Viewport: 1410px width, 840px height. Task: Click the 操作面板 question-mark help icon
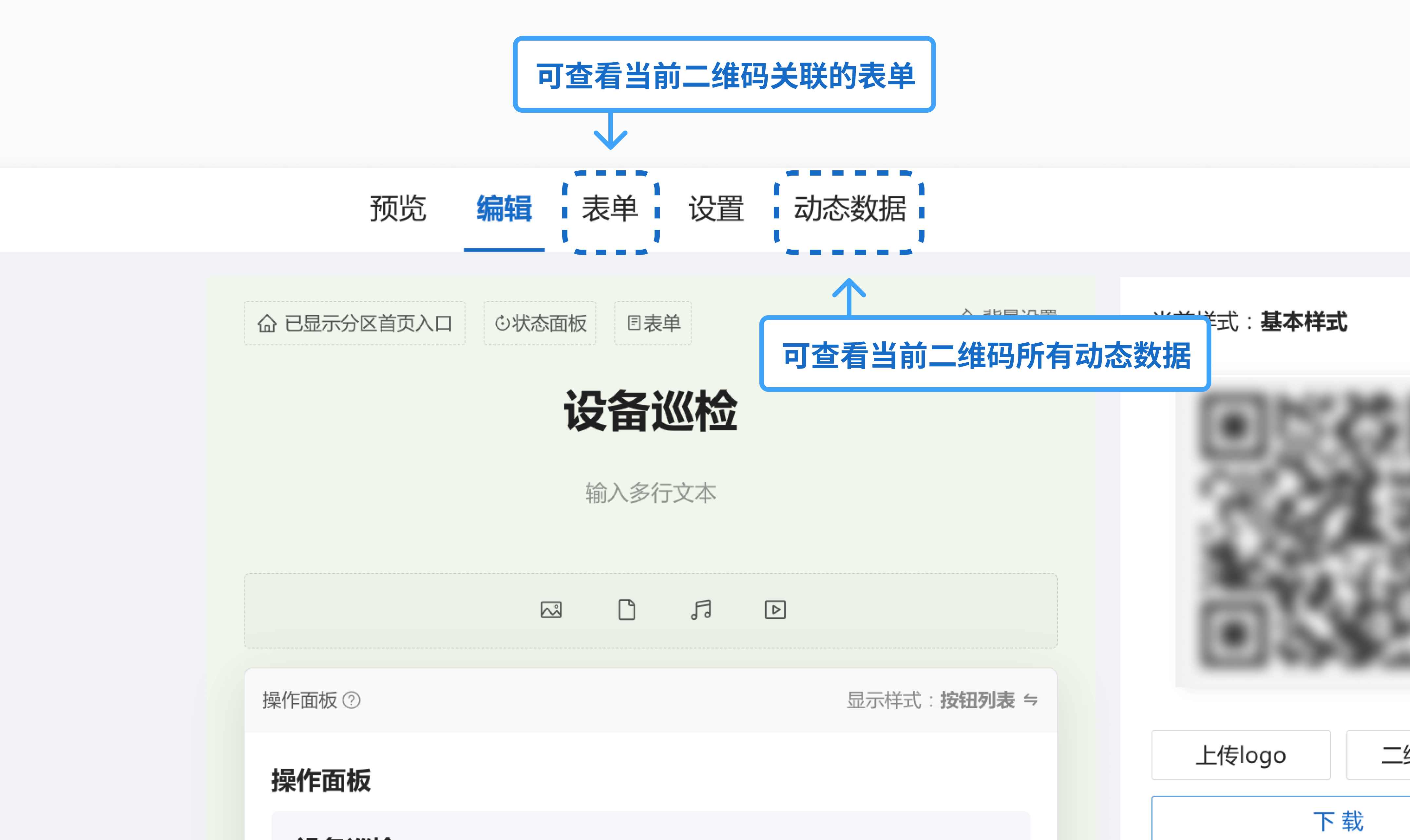tap(352, 701)
